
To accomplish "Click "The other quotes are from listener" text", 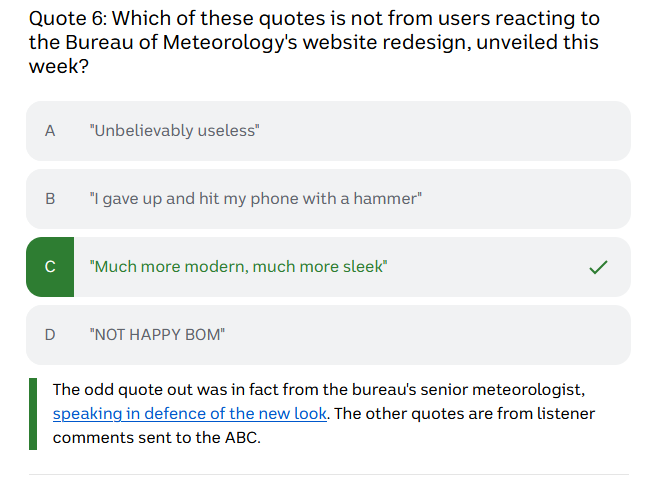I will [x=464, y=414].
